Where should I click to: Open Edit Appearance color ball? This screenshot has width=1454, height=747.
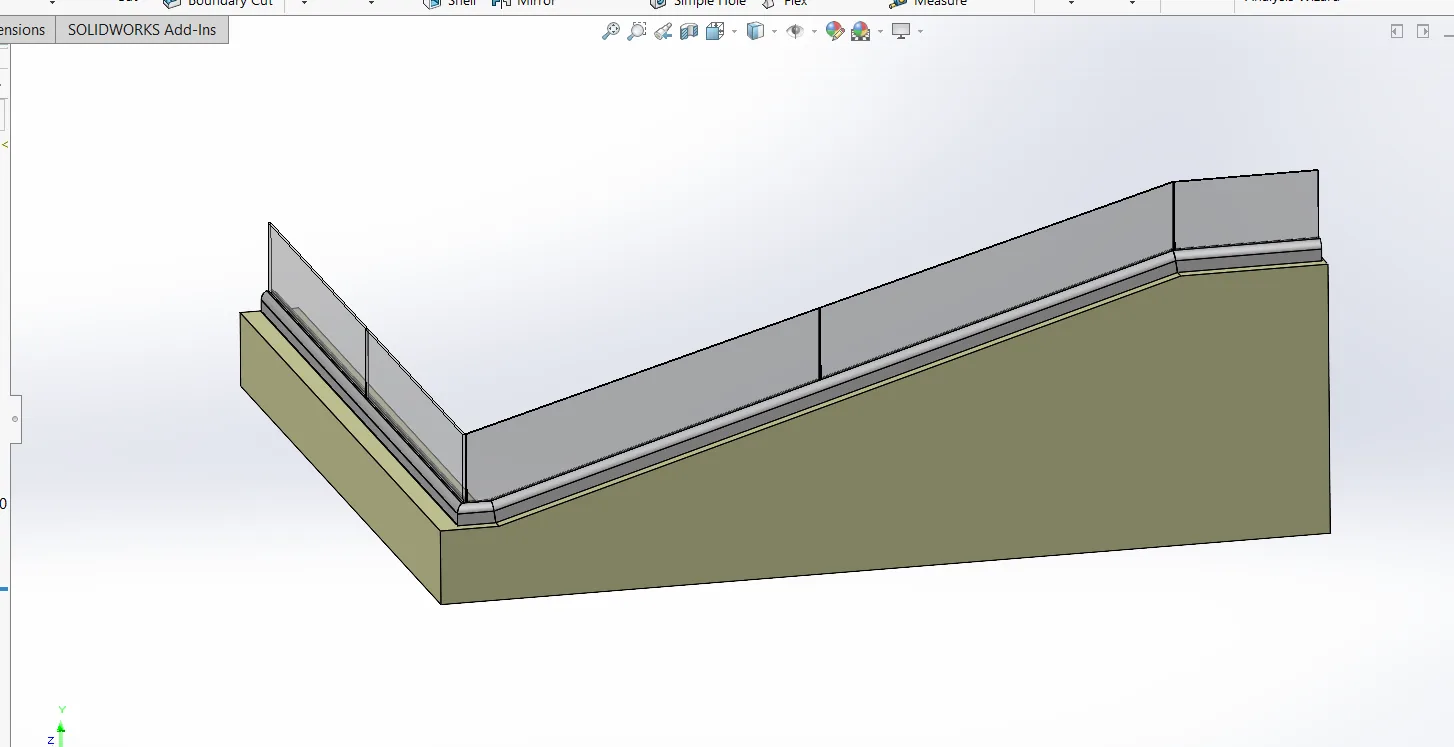(x=835, y=31)
